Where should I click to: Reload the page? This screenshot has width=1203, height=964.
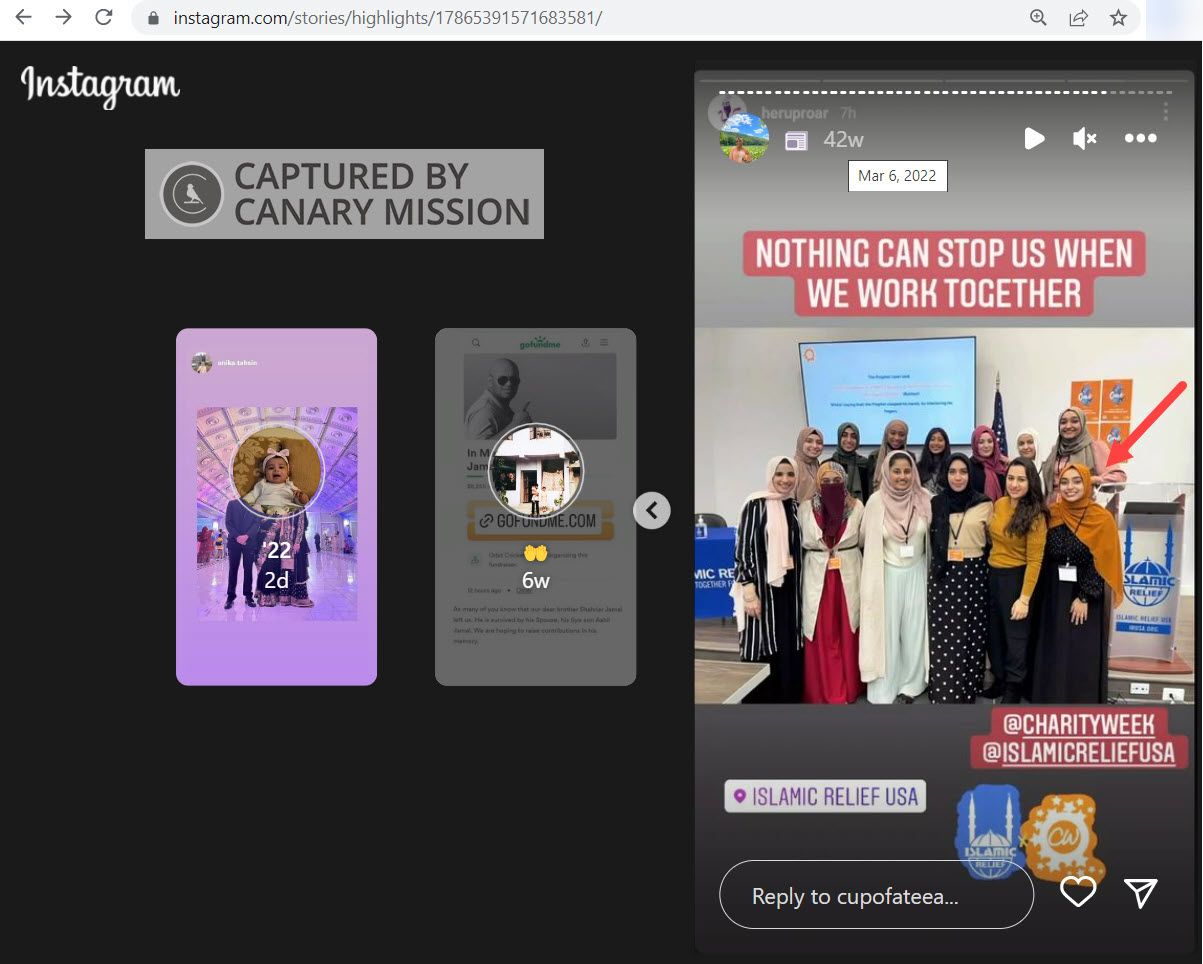coord(102,17)
